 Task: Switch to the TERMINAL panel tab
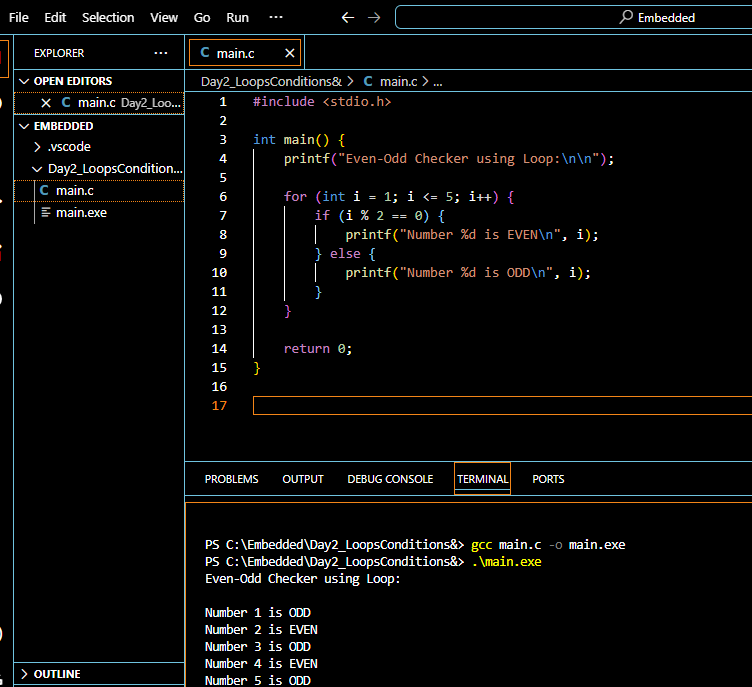[482, 479]
